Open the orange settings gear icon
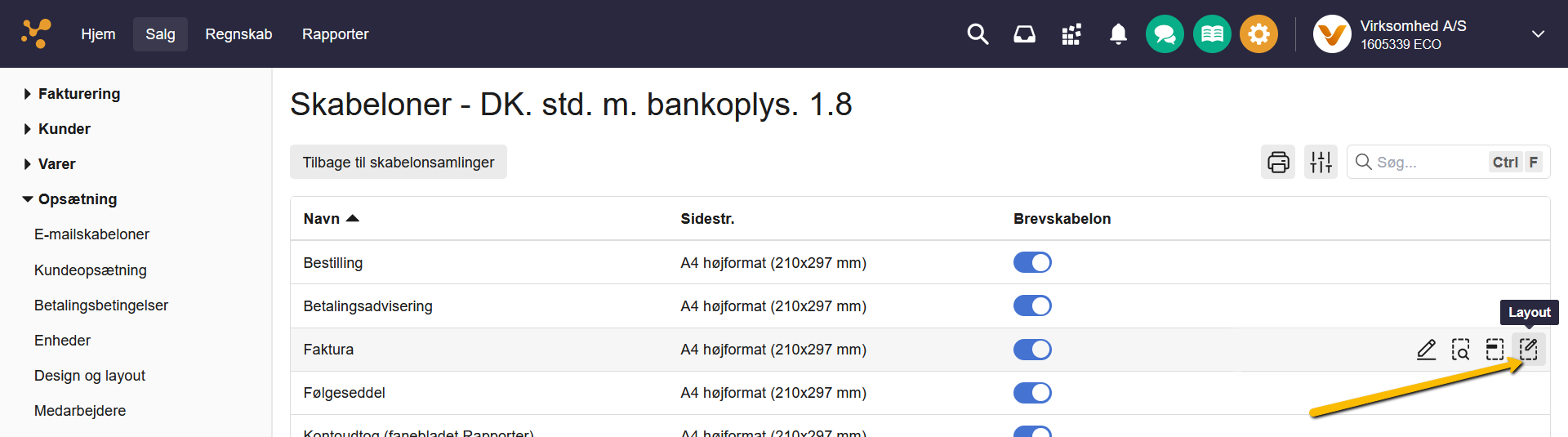The image size is (1568, 437). coord(1258,34)
